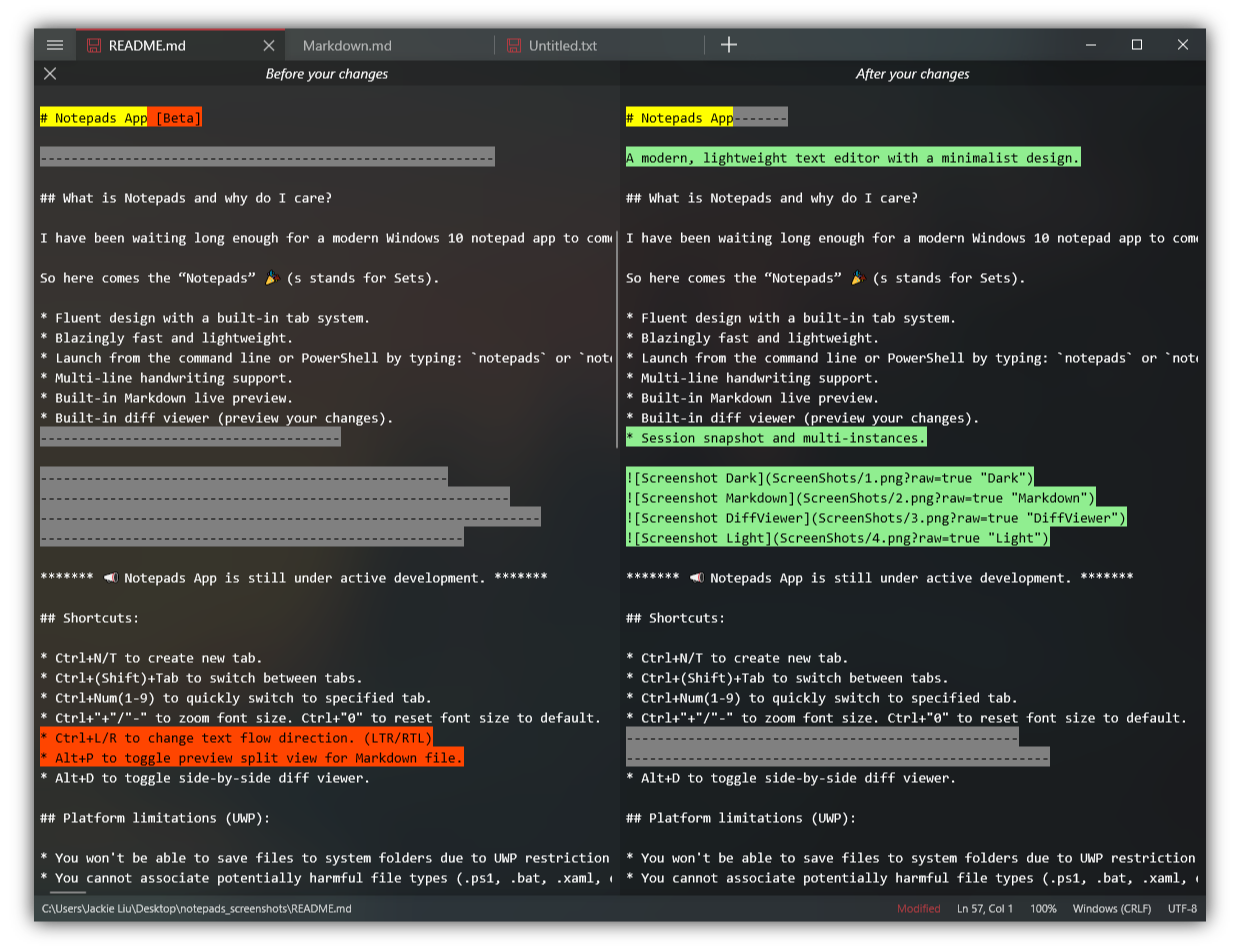Screen dimensions: 1240x950
Task: Click the After your changes pane header
Action: tap(912, 73)
